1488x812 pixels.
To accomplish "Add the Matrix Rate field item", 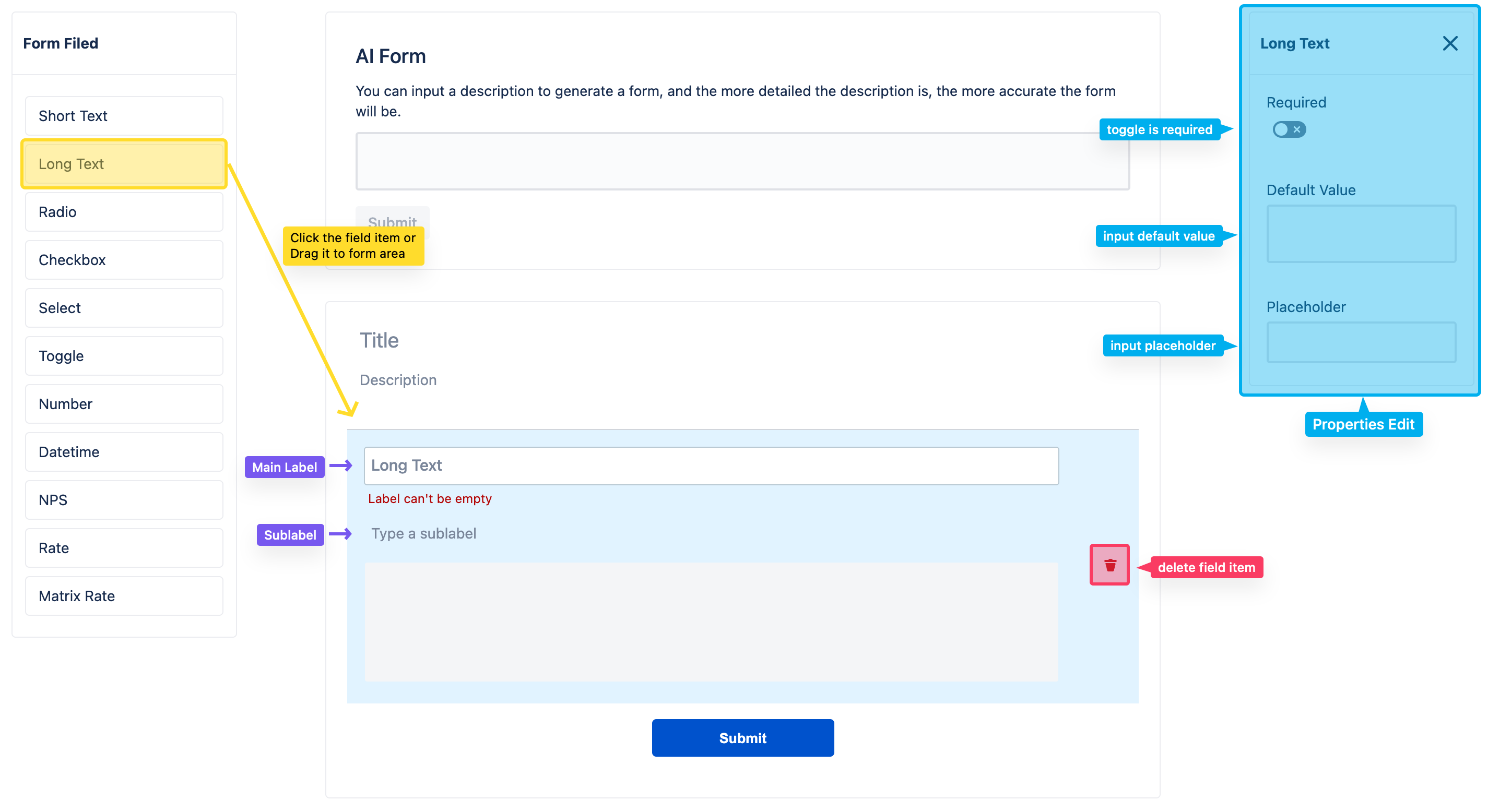I will coord(124,595).
